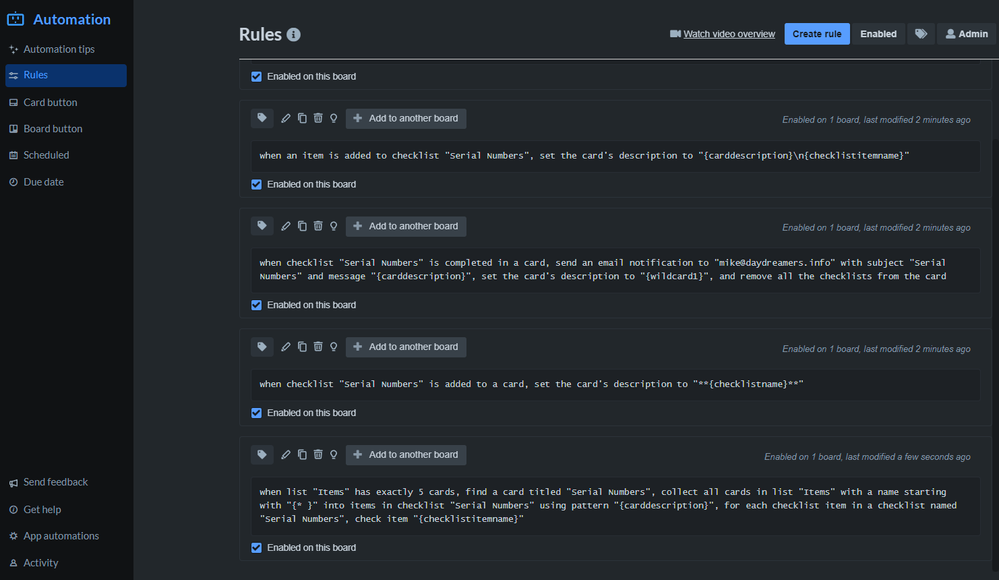Select the Automation tips icon in the sidebar

pos(12,49)
